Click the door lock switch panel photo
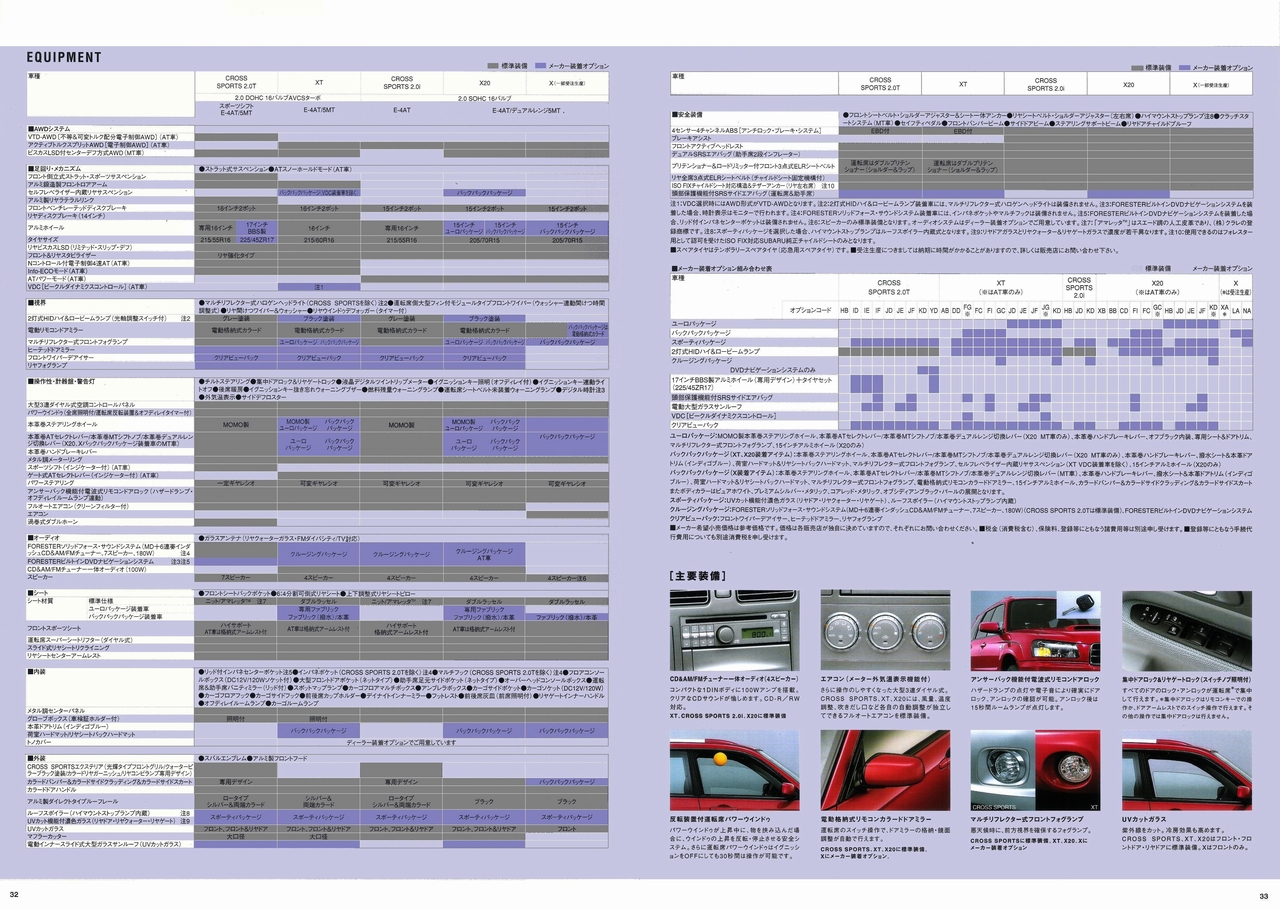This screenshot has height=909, width=1280. [x=1186, y=629]
